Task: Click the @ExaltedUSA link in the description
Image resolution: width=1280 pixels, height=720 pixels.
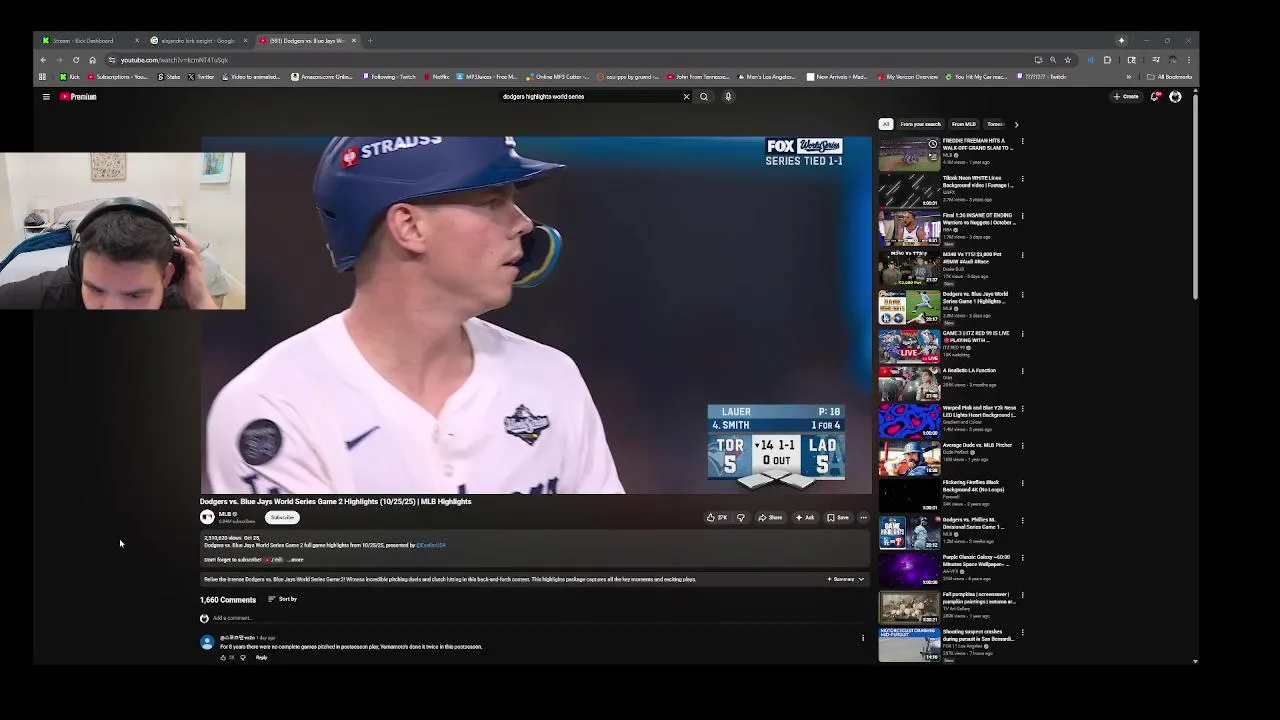Action: coord(431,545)
